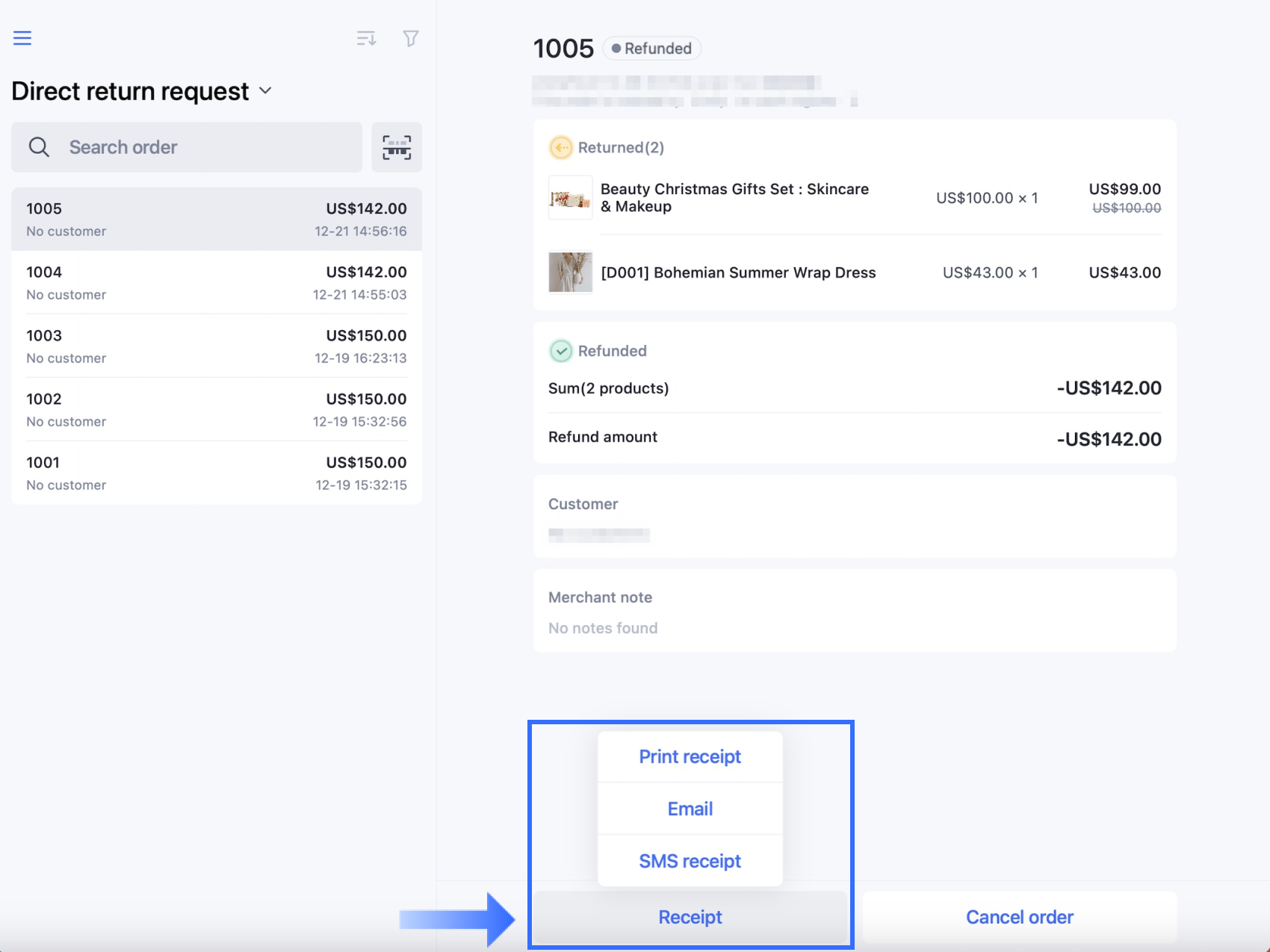
Task: Click the sort orders icon
Action: [x=366, y=38]
